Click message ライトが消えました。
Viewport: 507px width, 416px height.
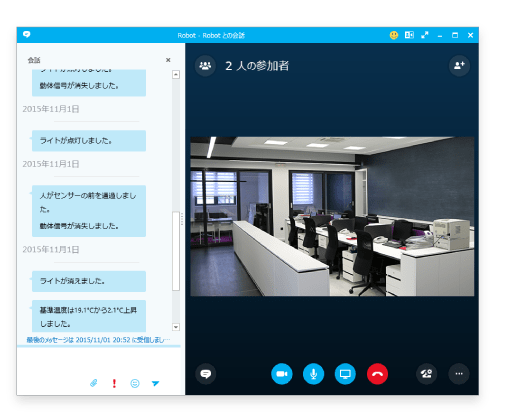tap(89, 281)
